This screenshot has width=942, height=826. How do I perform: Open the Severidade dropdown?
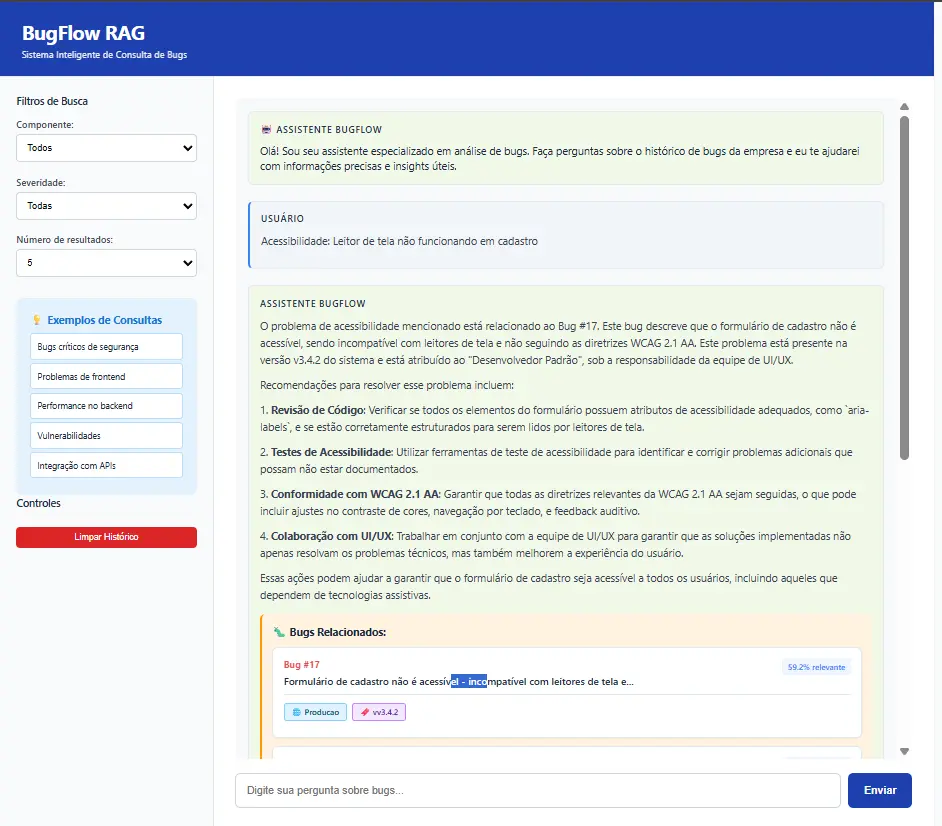(106, 205)
